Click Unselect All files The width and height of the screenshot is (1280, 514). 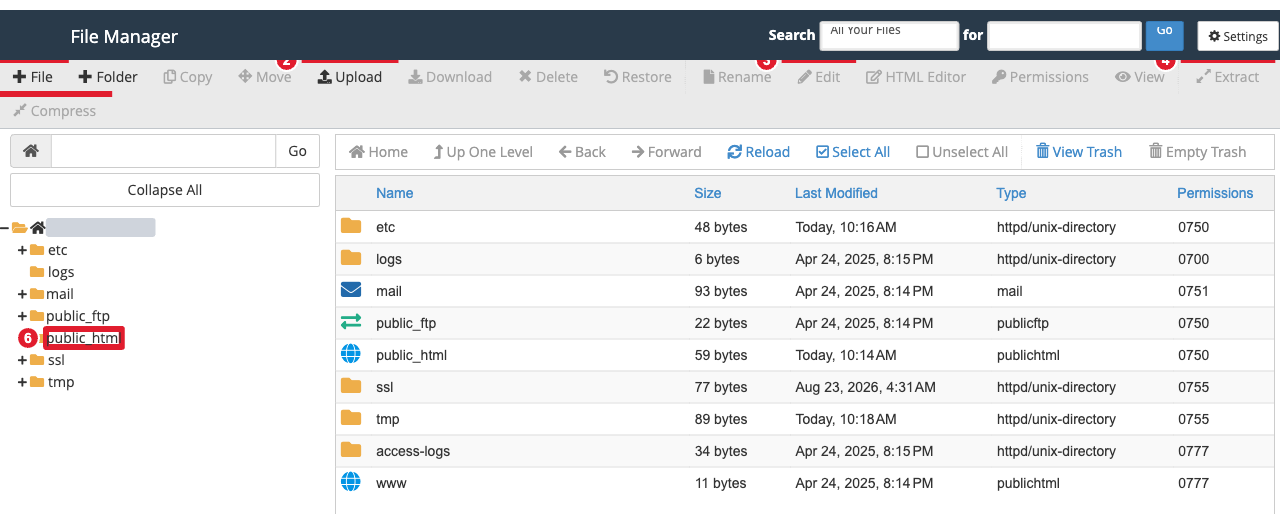pos(962,152)
